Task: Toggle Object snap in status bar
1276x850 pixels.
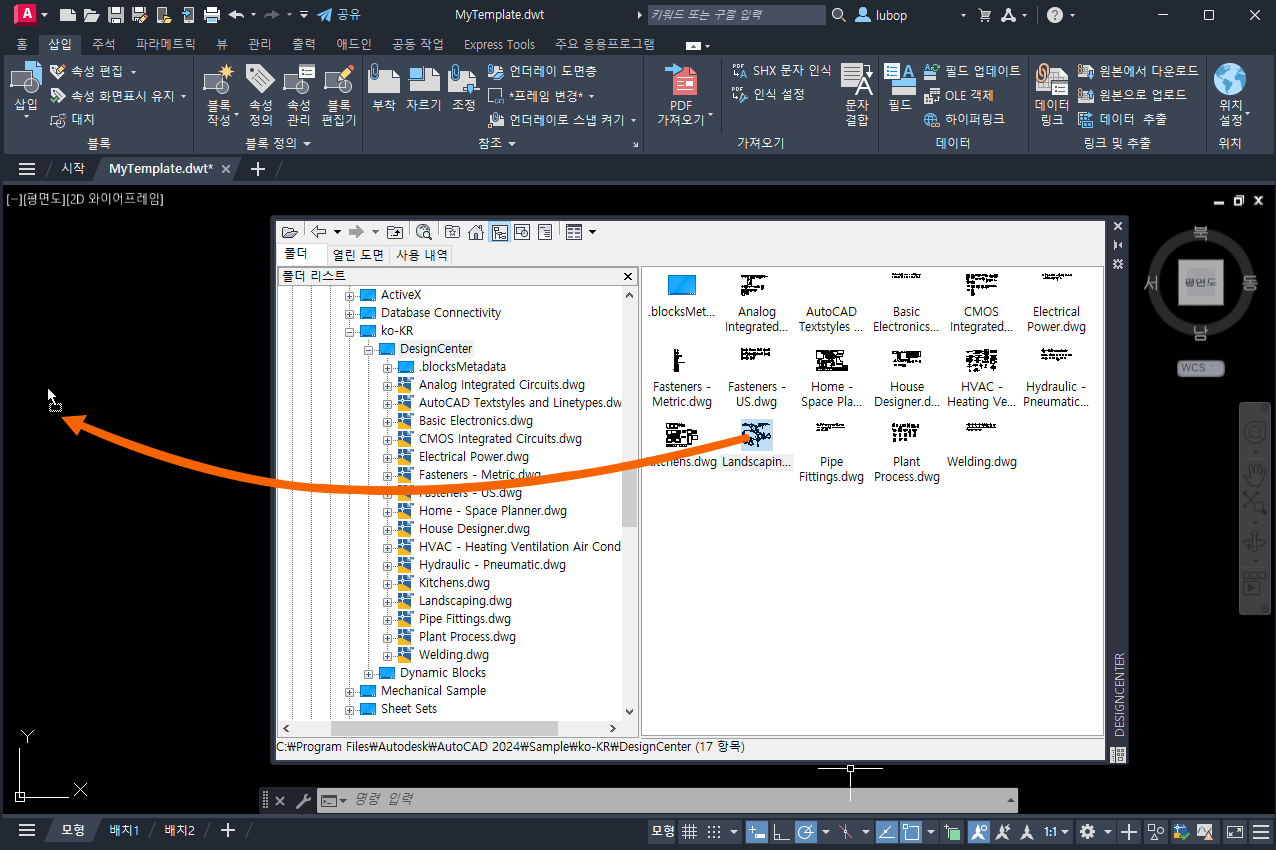Action: 910,831
